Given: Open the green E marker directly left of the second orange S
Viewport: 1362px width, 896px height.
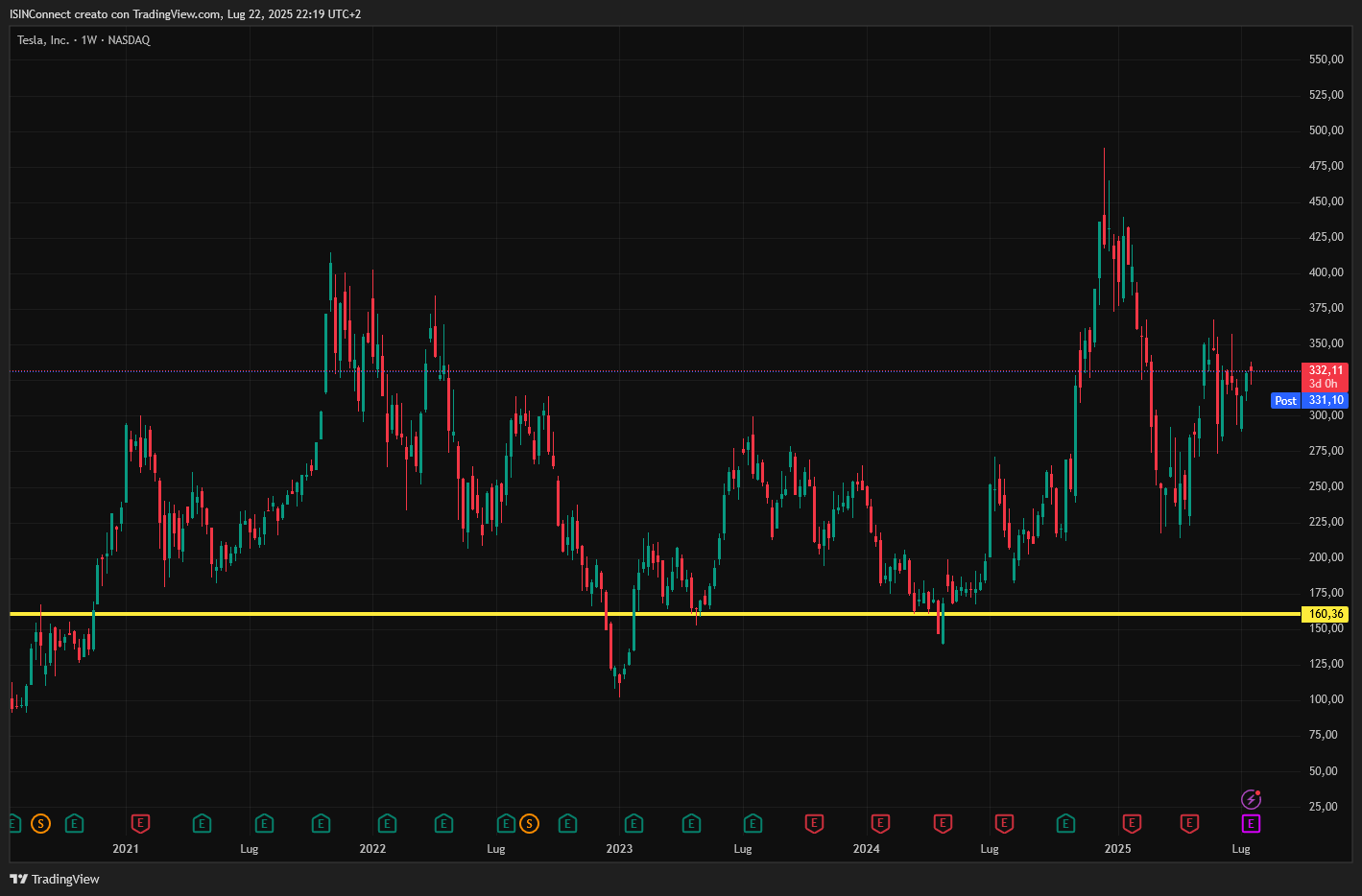Looking at the screenshot, I should click(x=506, y=823).
